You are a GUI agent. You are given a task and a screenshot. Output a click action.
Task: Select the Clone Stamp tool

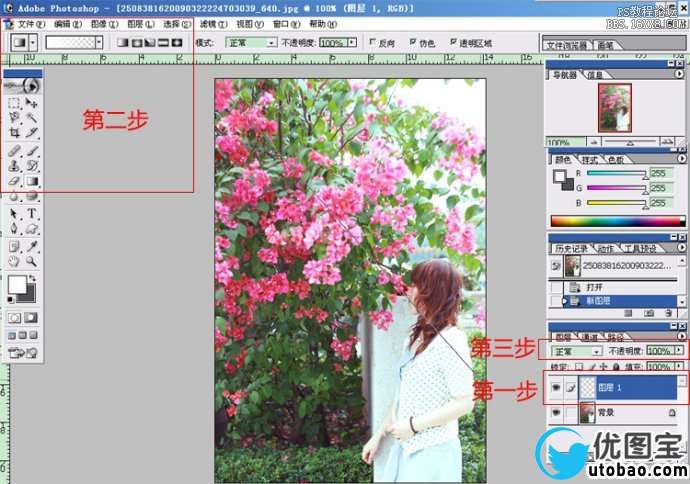[x=14, y=166]
